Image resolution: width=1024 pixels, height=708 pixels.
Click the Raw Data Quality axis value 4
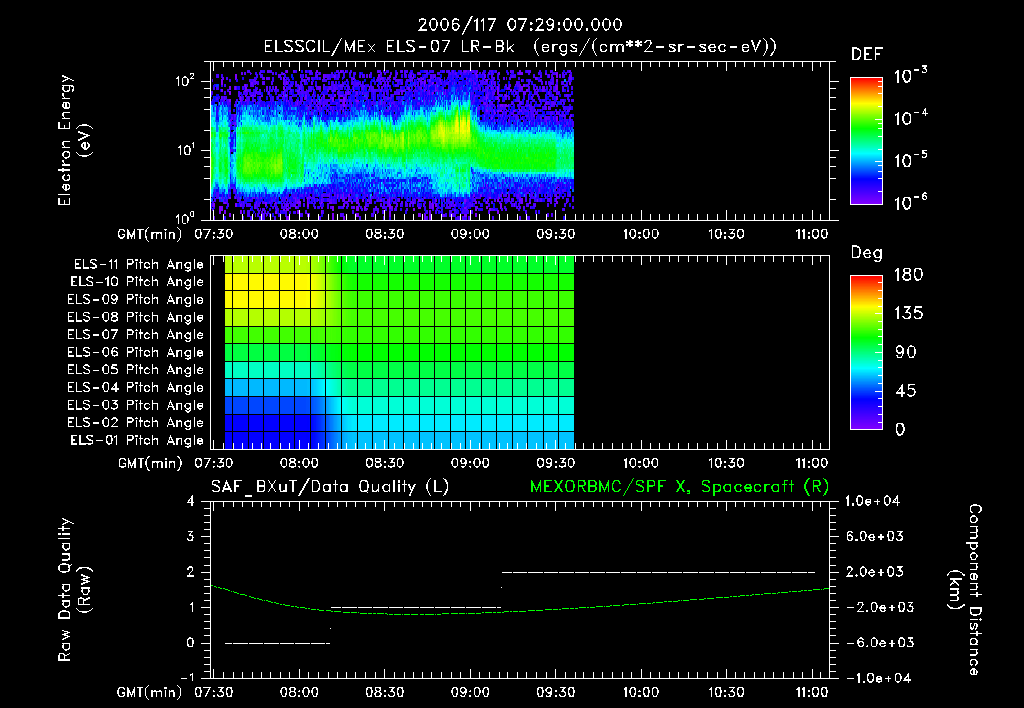[191, 501]
